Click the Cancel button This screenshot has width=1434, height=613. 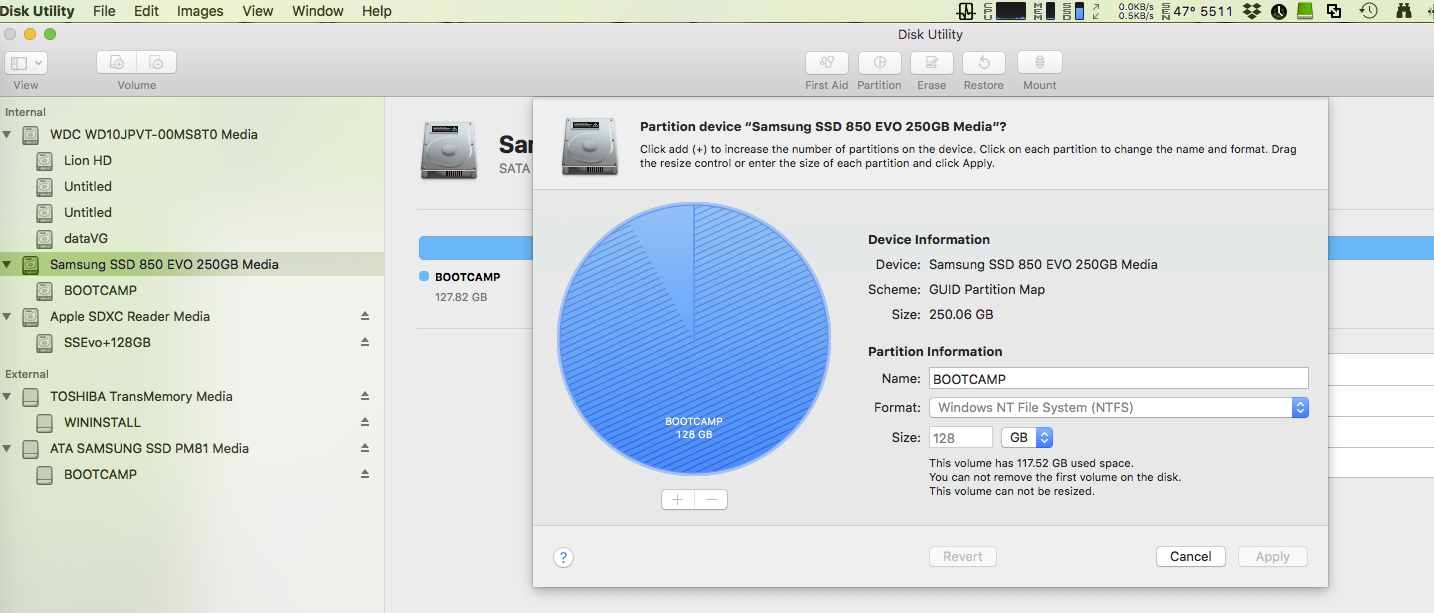1191,557
